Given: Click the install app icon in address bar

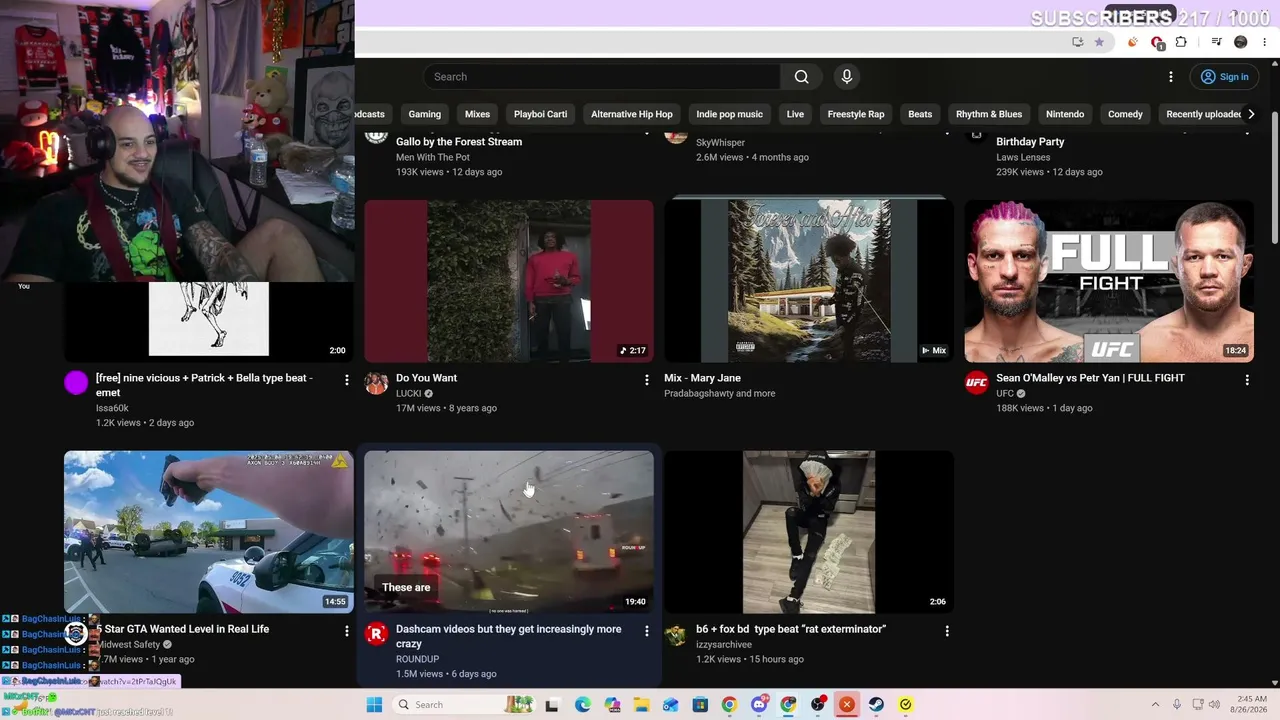Looking at the screenshot, I should (1077, 42).
